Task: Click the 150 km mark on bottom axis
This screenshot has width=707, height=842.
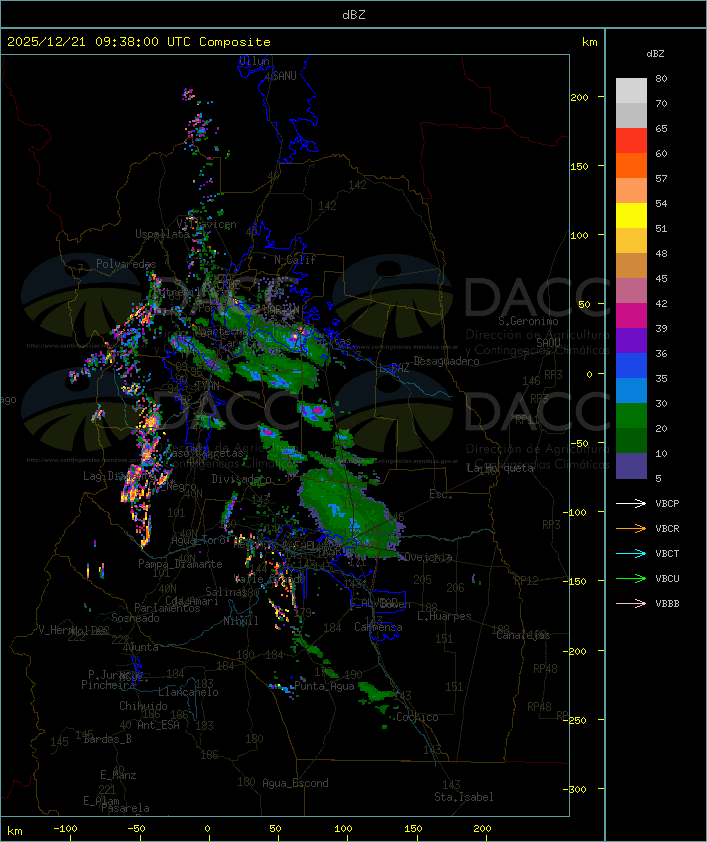Action: point(413,829)
